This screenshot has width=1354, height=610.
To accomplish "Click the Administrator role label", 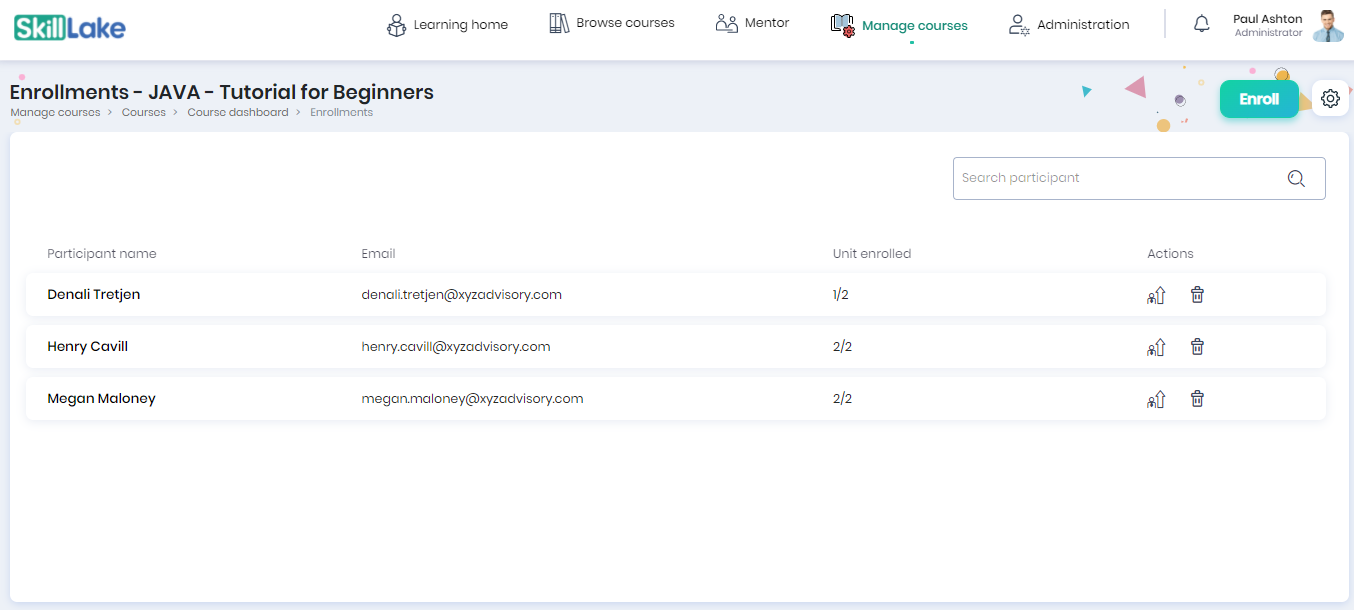I will click(x=1269, y=33).
